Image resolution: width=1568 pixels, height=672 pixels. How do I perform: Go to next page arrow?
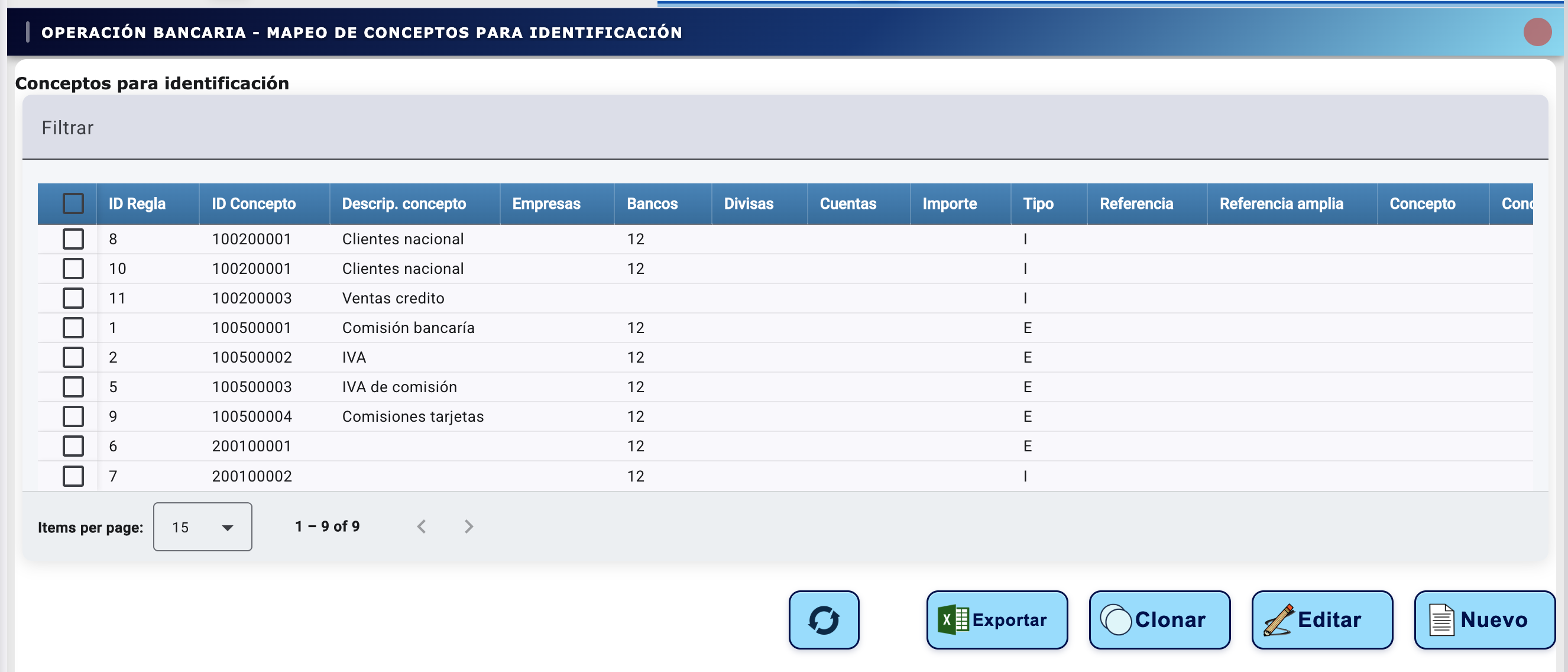468,526
